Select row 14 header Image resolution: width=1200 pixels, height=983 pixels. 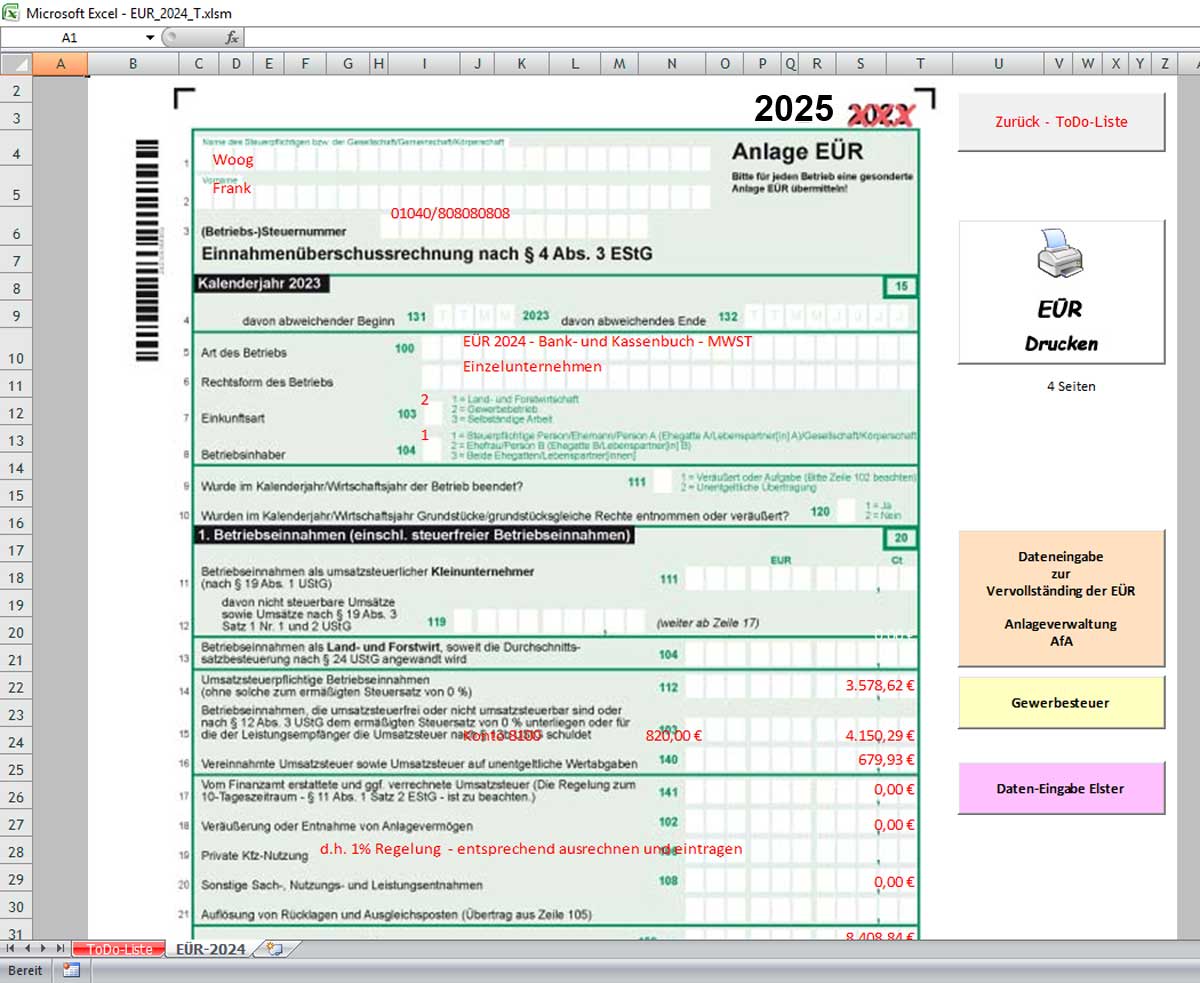(16, 468)
